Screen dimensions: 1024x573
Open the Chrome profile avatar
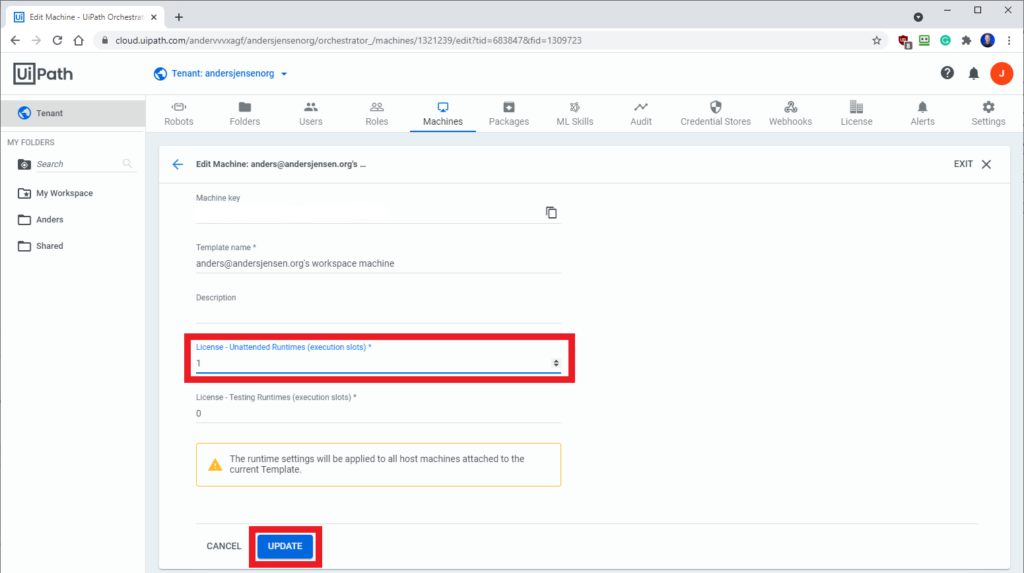(x=987, y=41)
